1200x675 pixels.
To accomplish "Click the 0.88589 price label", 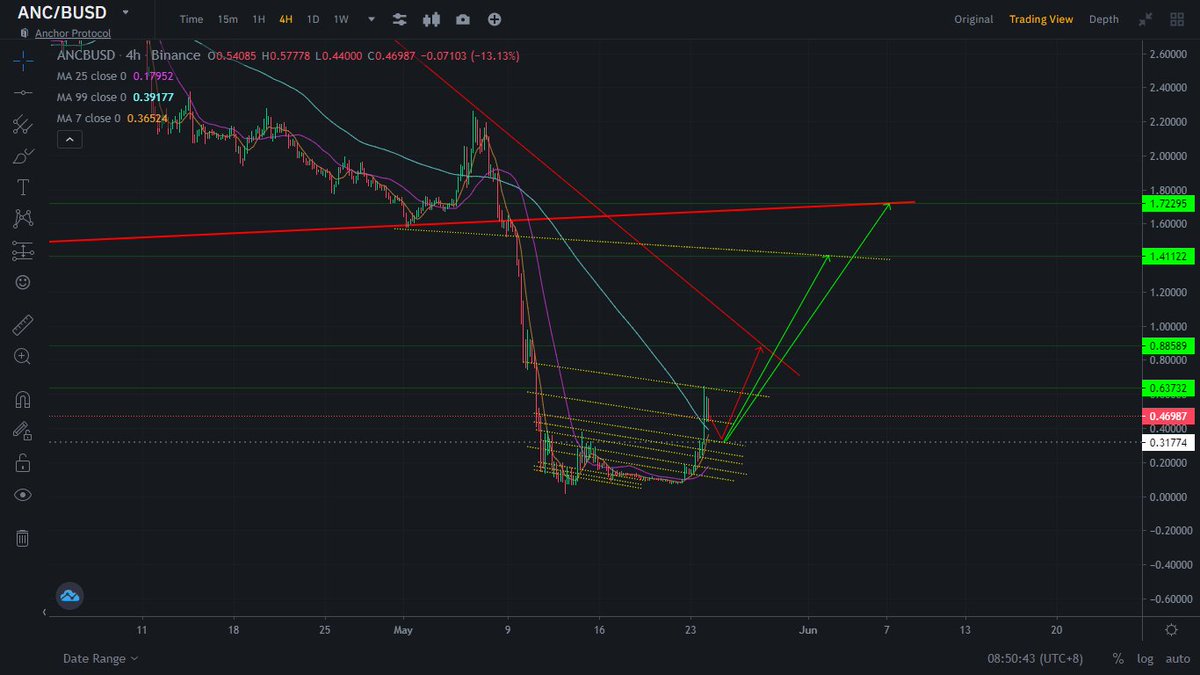I will [1169, 346].
